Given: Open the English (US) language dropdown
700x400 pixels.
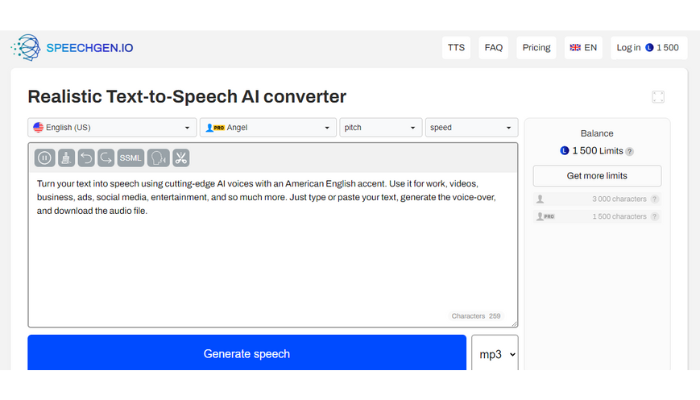Looking at the screenshot, I should click(x=112, y=127).
